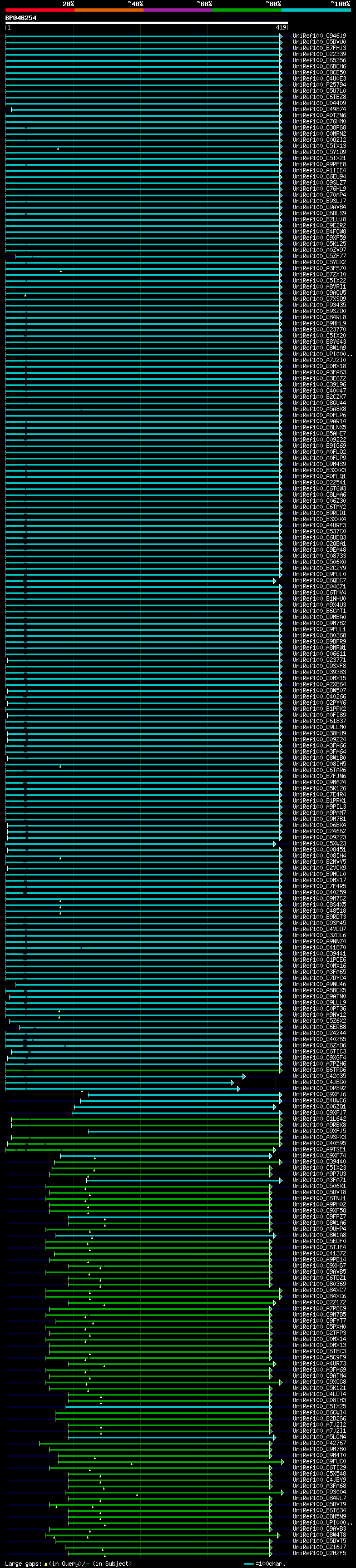The width and height of the screenshot is (356, 1568).
Task: Select the UniRef100_Q2I6J7 label
Action: [x=319, y=1547]
